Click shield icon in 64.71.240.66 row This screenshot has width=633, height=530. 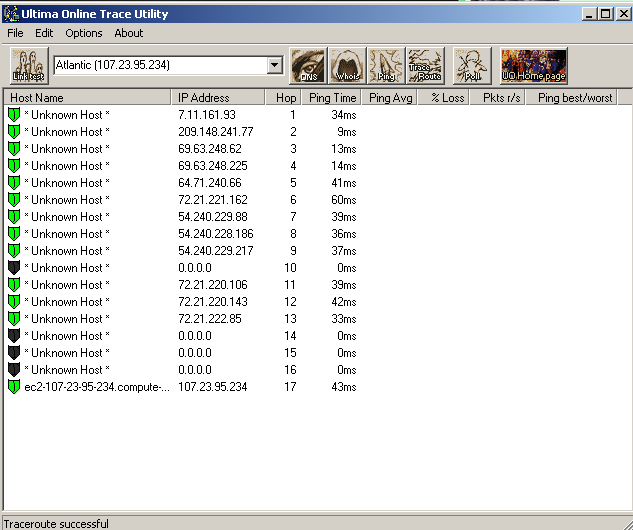[x=14, y=182]
